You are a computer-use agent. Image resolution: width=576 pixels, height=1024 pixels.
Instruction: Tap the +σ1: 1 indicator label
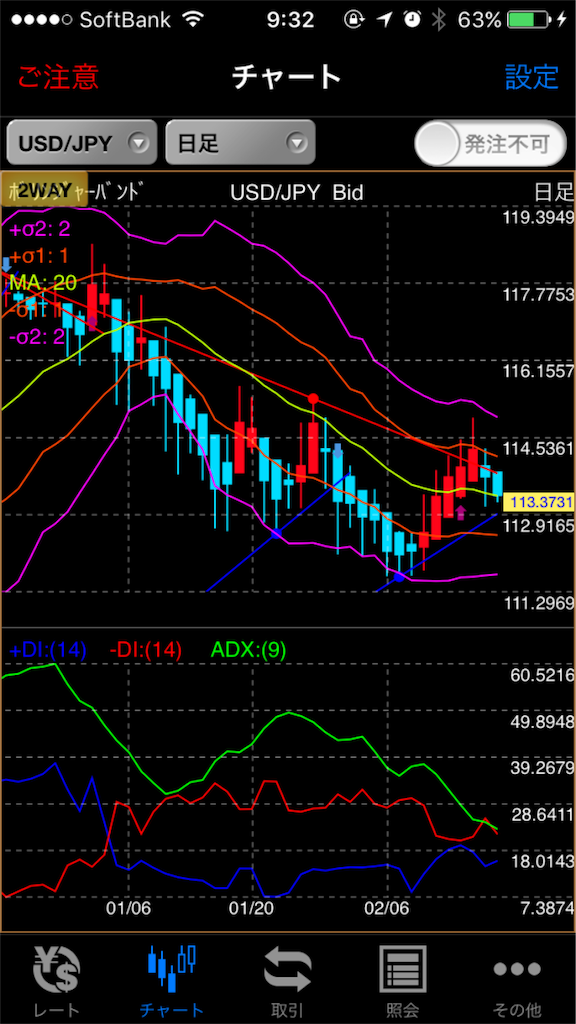coord(39,255)
